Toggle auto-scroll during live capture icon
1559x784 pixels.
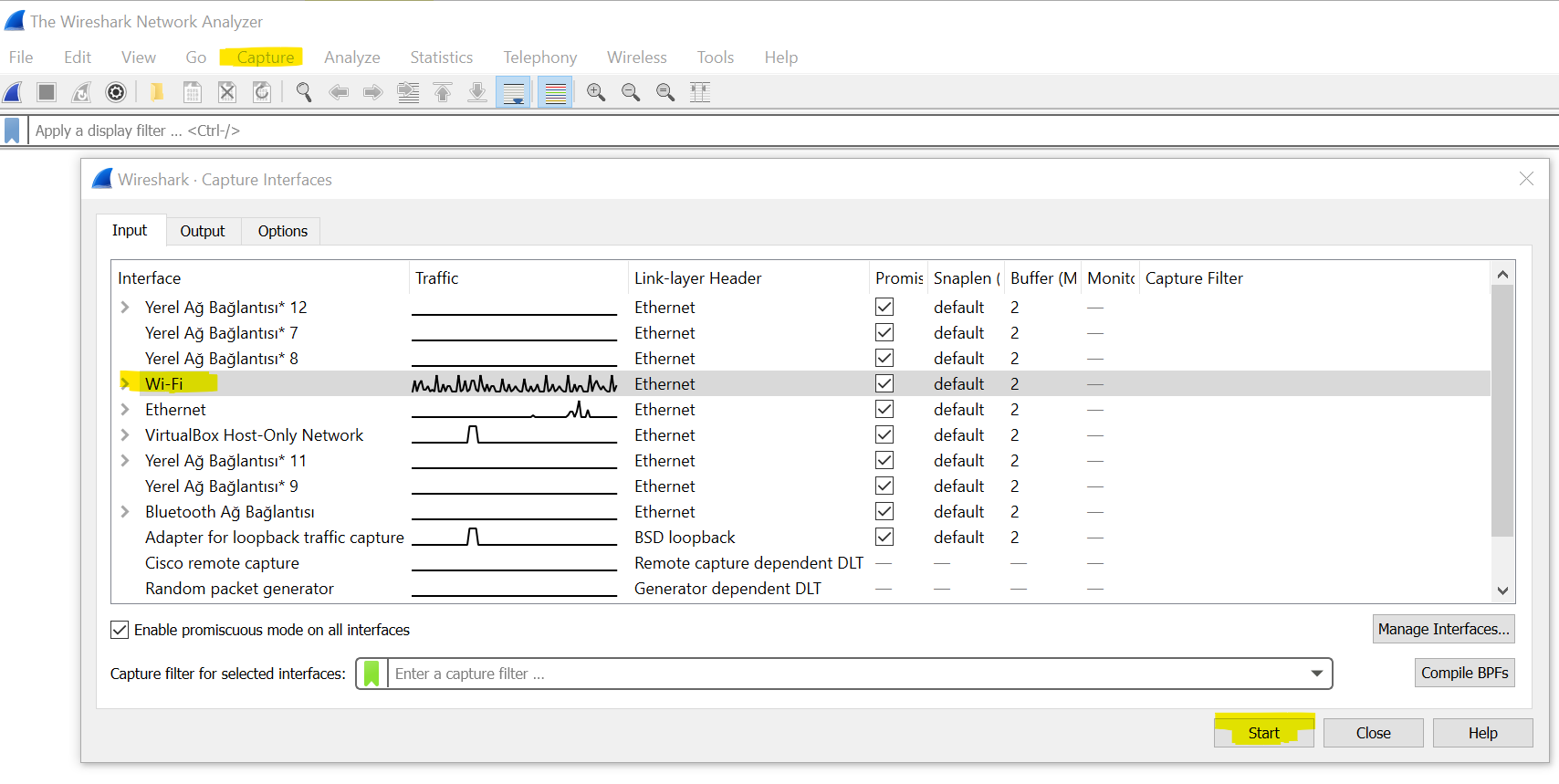point(514,92)
